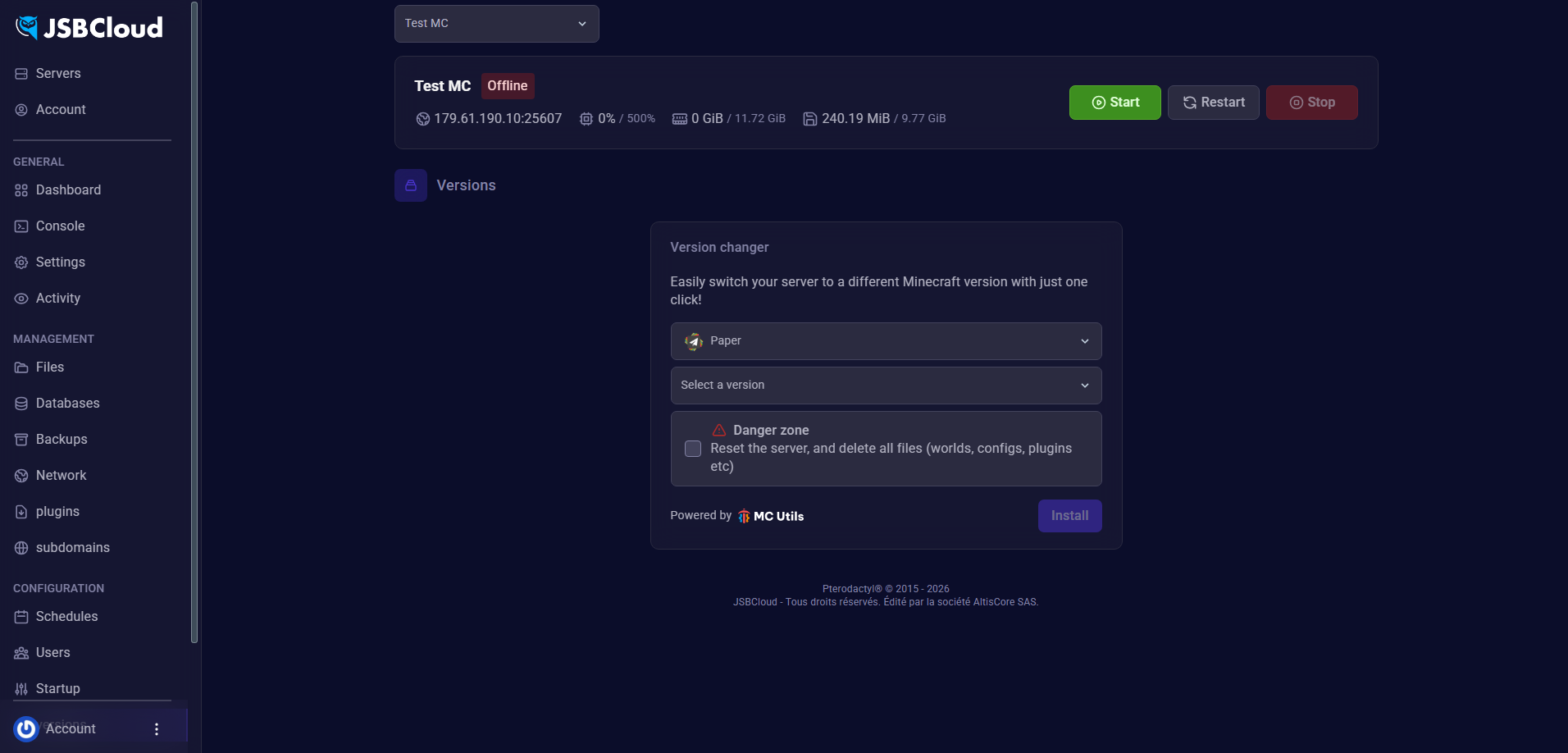1568x753 pixels.
Task: Click the sidebar vertical scrollbar
Action: (x=194, y=322)
